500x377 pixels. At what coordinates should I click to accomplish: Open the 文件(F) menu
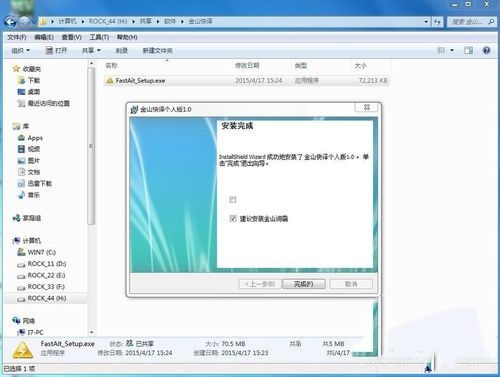point(17,37)
